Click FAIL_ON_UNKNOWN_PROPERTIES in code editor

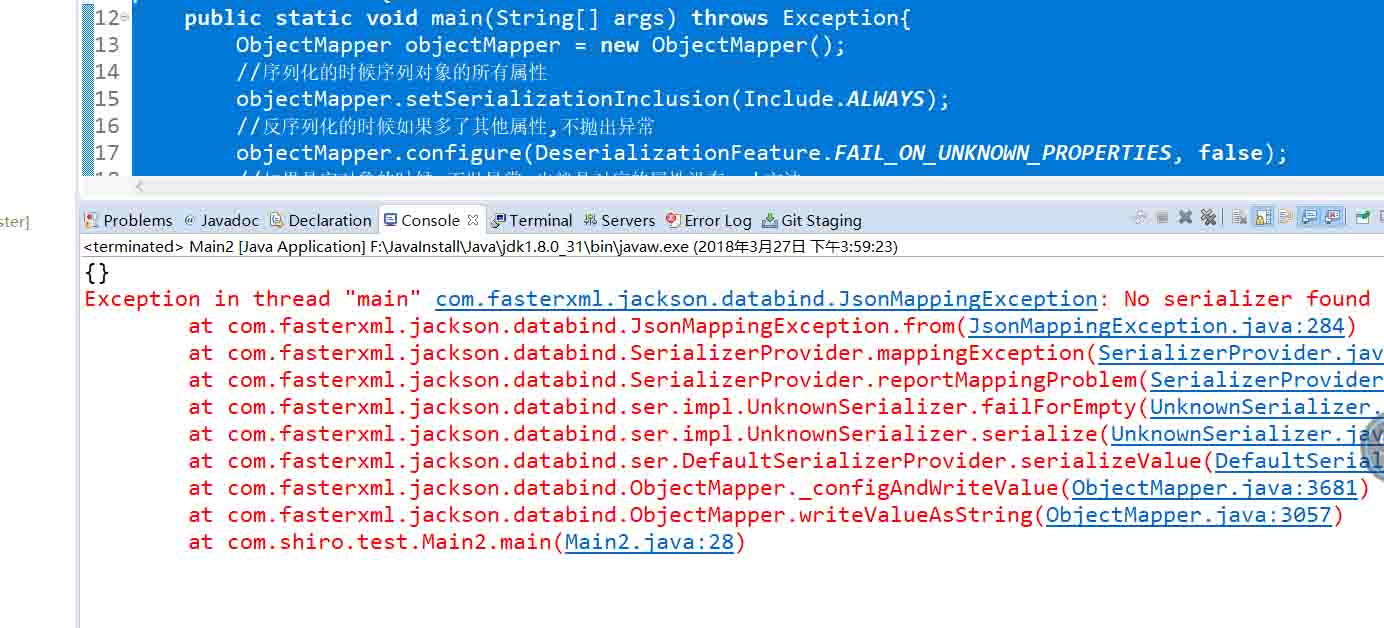(x=1003, y=153)
